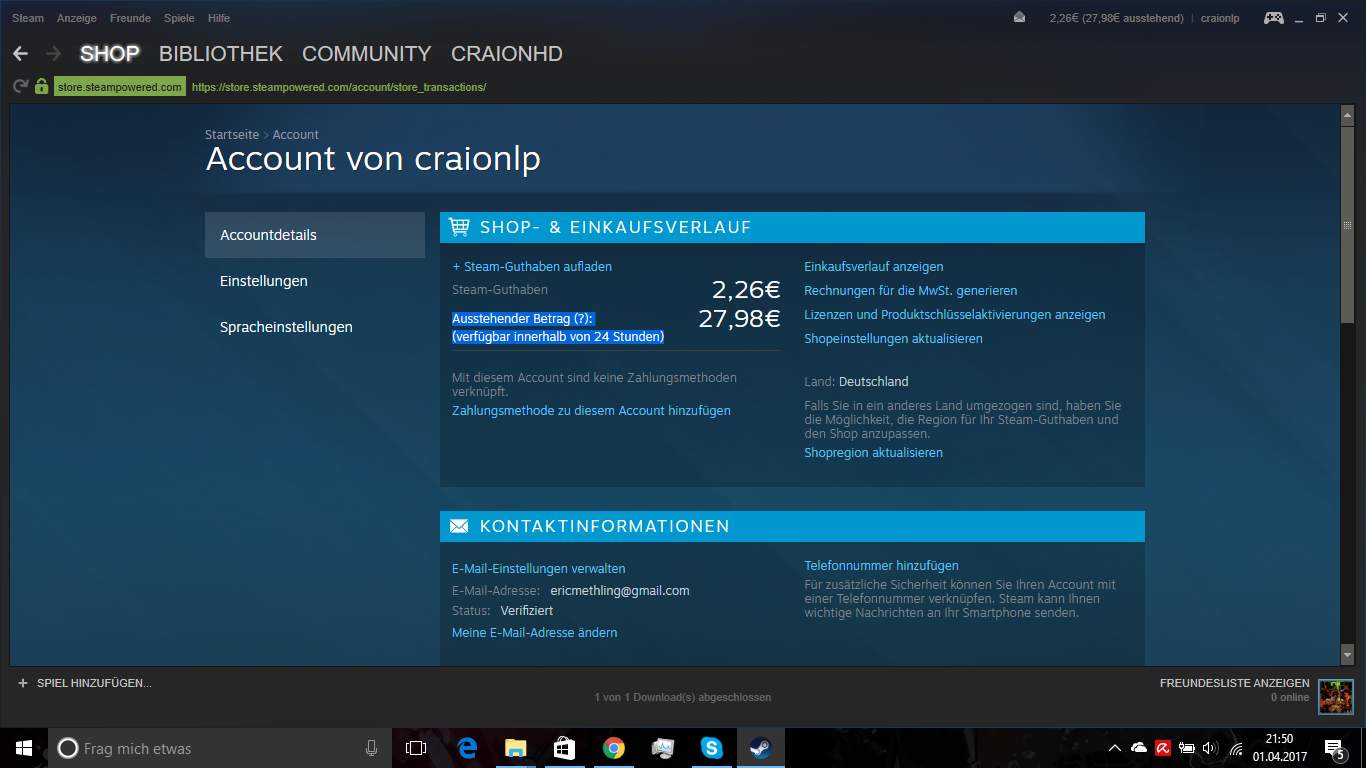Click Telefonnummer hinzufügen link
The image size is (1366, 768).
[881, 565]
